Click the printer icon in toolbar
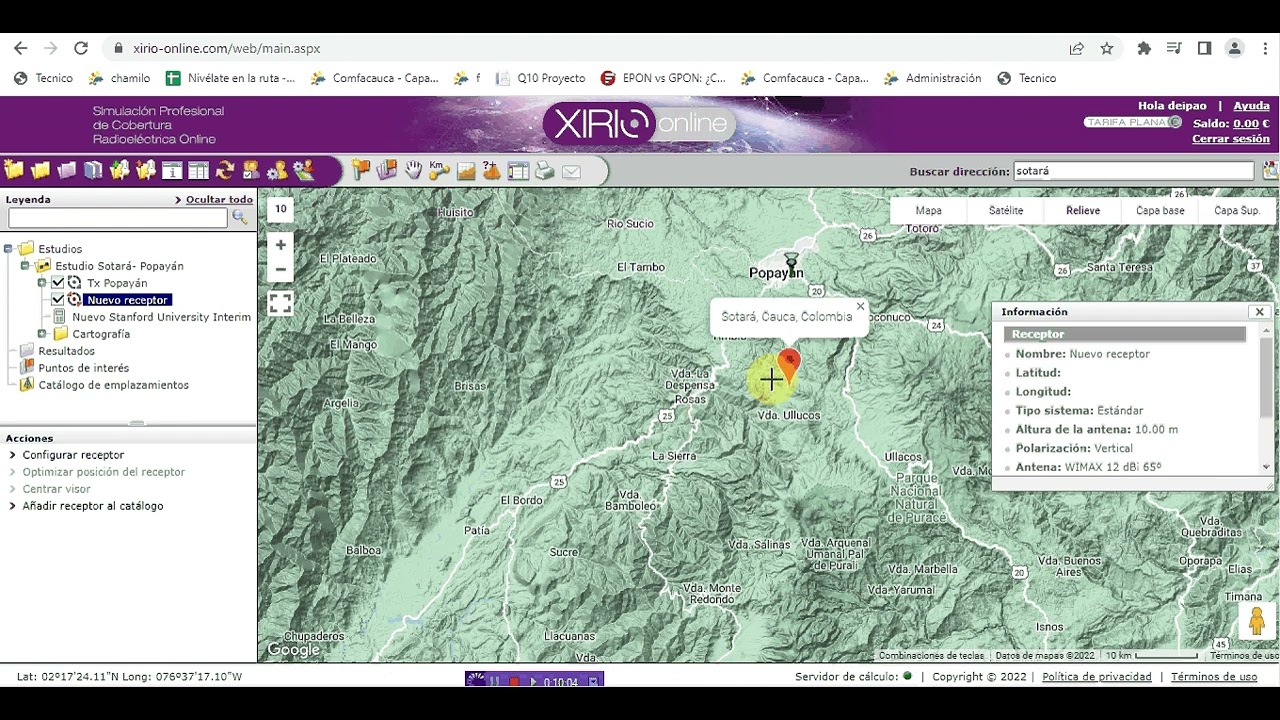 [545, 171]
